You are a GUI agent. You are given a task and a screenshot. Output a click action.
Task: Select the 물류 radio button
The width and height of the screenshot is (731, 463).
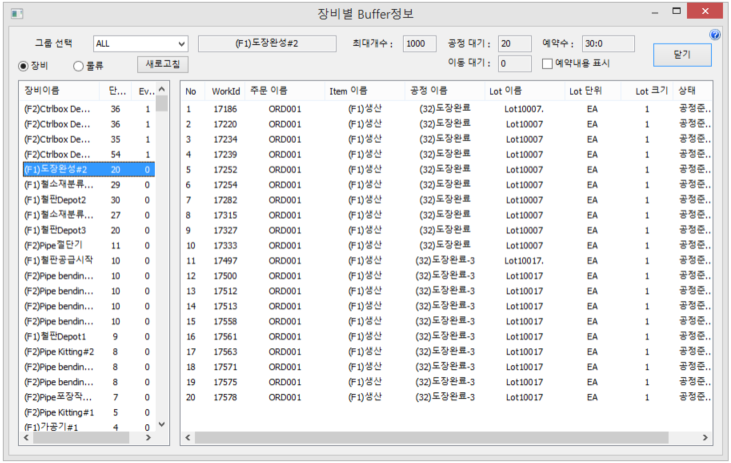click(79, 66)
